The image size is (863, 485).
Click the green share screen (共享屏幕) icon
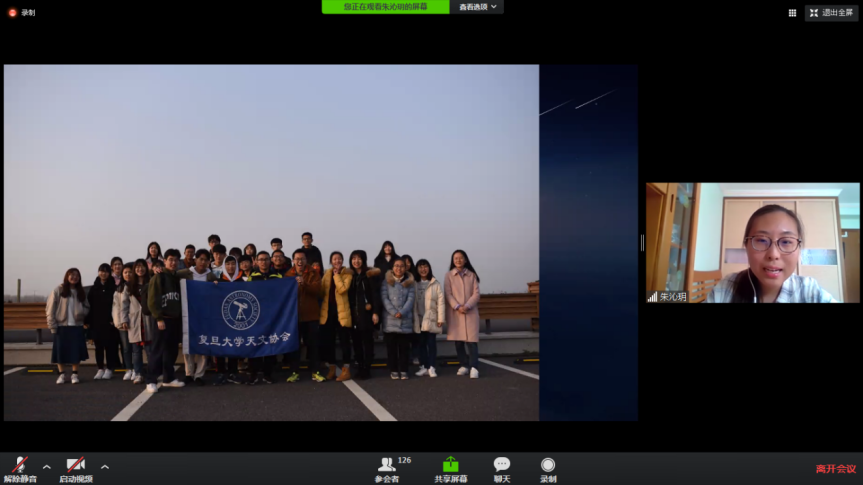tap(450, 468)
